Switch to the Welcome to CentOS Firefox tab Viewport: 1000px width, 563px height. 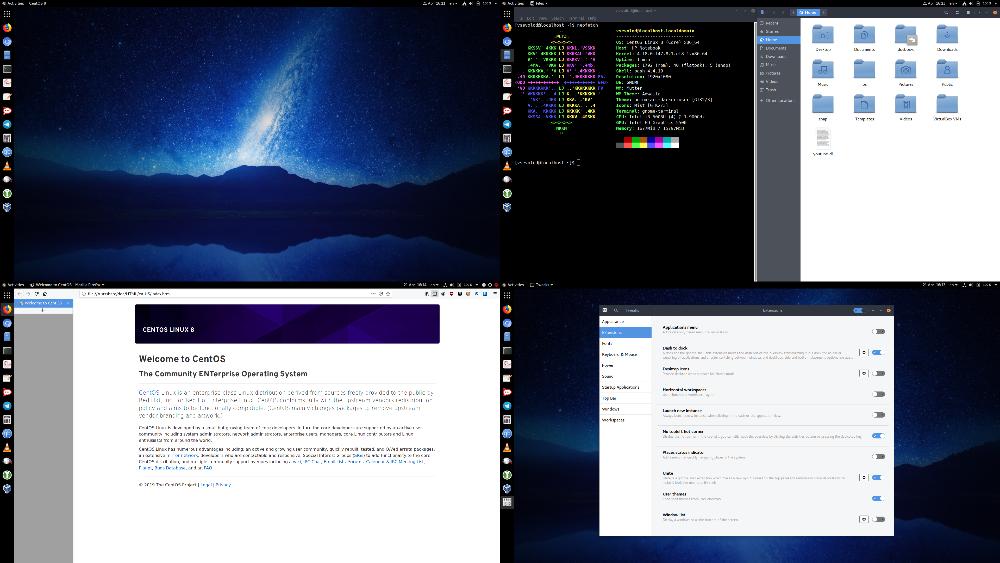tap(43, 303)
